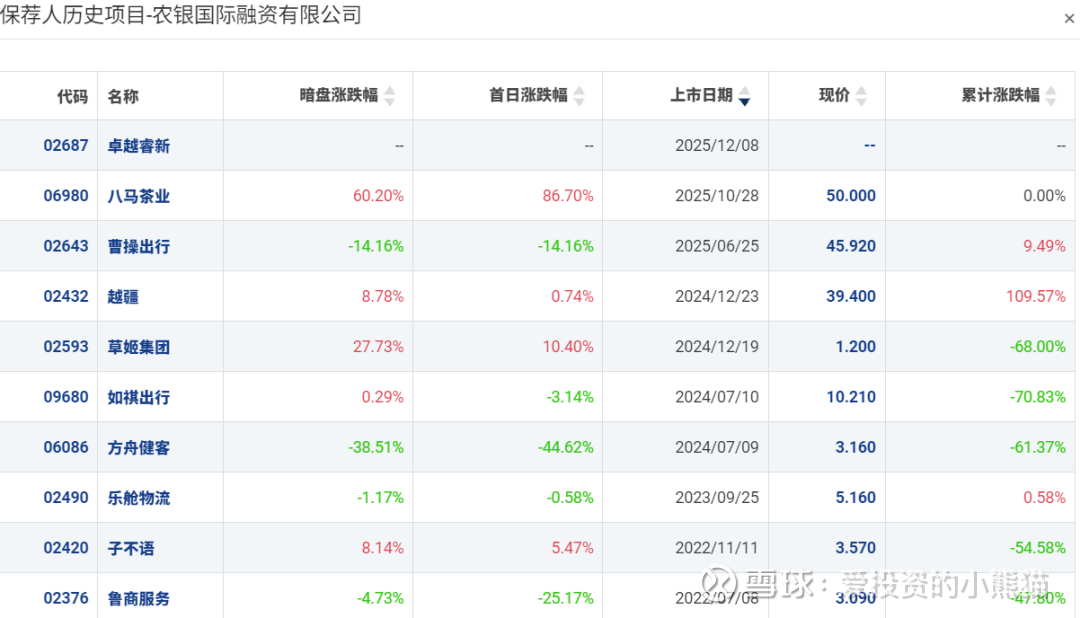The image size is (1080, 618).
Task: Open stock code 02376
Action: 66,598
